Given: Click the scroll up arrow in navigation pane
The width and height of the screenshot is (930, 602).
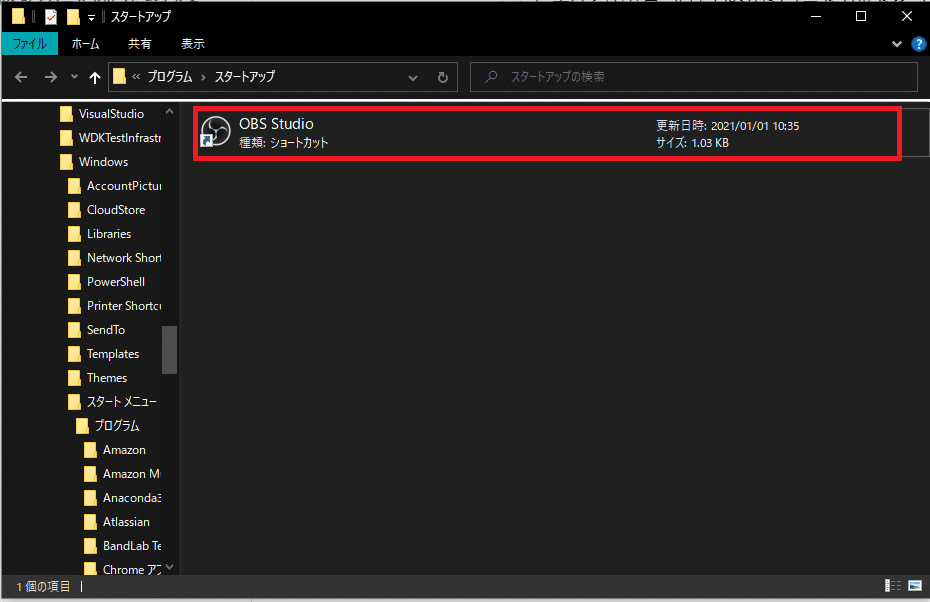Looking at the screenshot, I should tap(170, 112).
